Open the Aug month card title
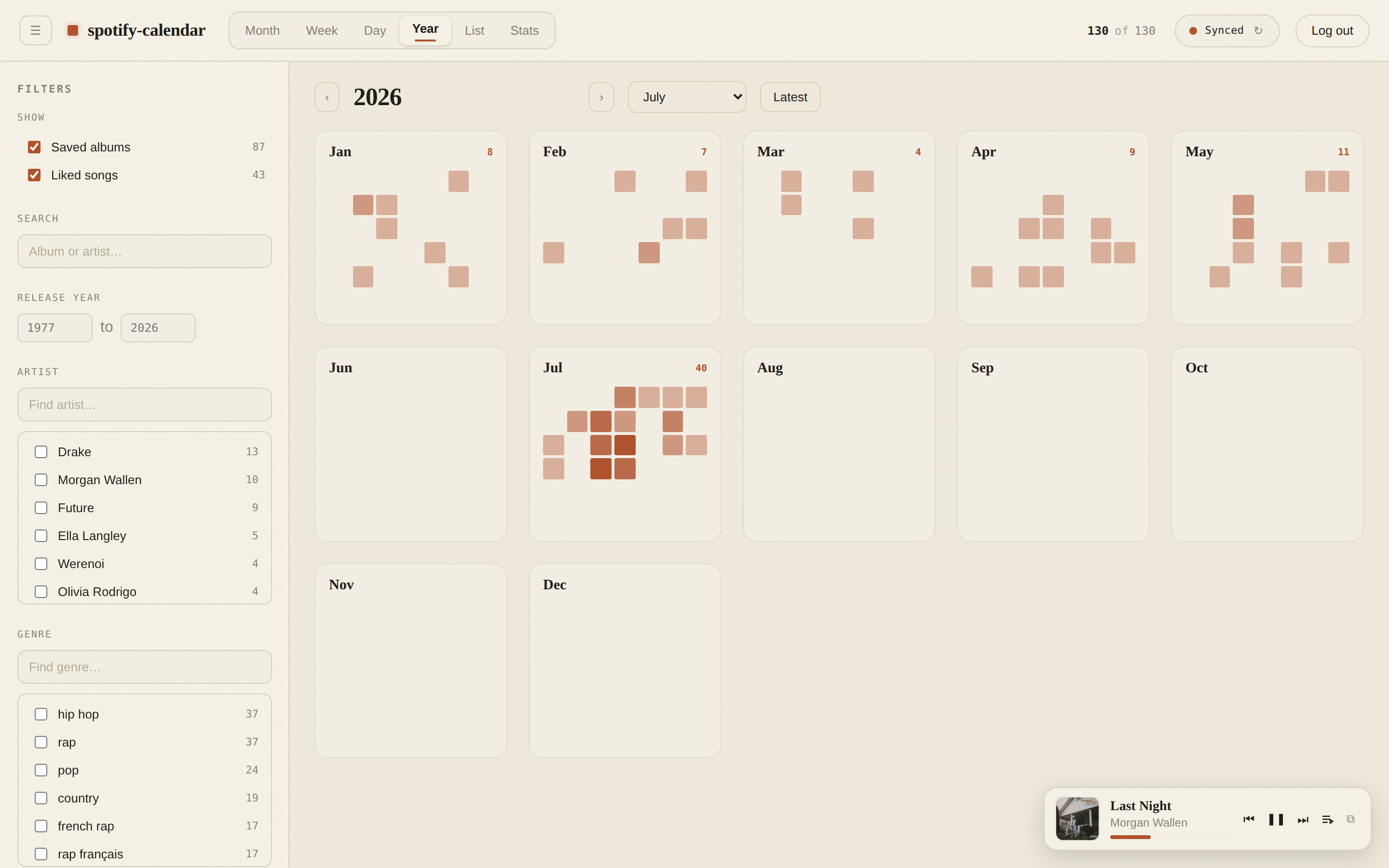Image resolution: width=1389 pixels, height=868 pixels. (x=770, y=368)
